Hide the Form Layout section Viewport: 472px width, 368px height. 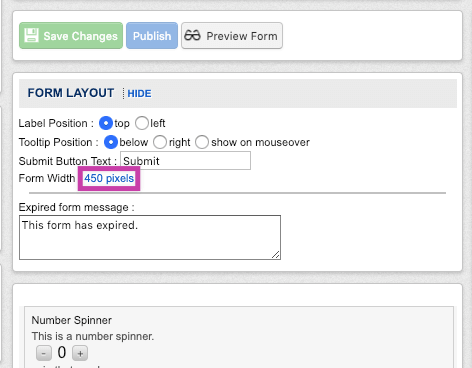tap(139, 93)
